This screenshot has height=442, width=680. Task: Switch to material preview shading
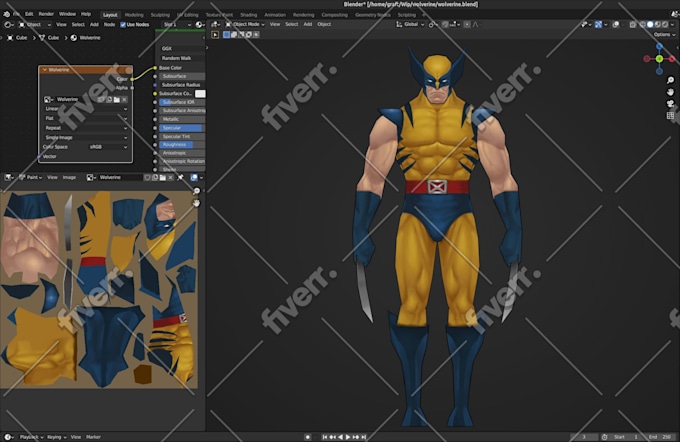pos(657,25)
